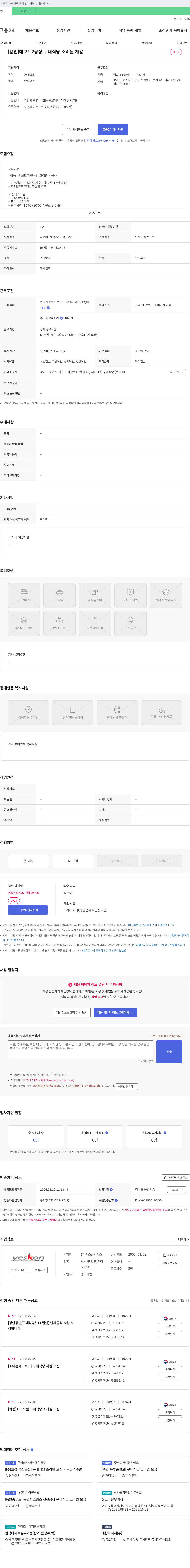Screen dimensions: 190x1568
Task: Open the 실업급여 menu
Action: pyautogui.click(x=94, y=30)
